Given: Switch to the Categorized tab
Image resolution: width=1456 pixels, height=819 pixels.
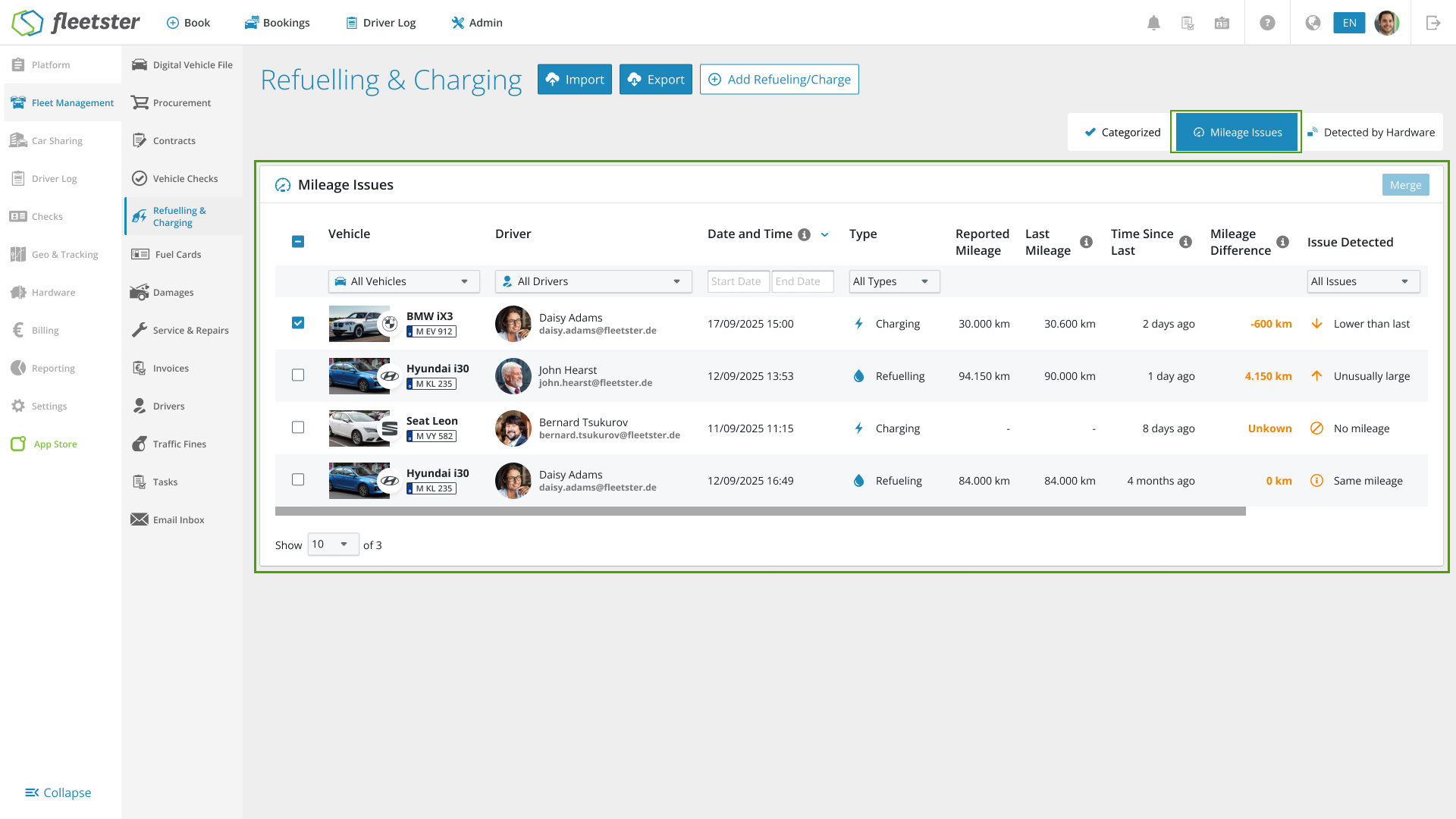Looking at the screenshot, I should (1122, 133).
